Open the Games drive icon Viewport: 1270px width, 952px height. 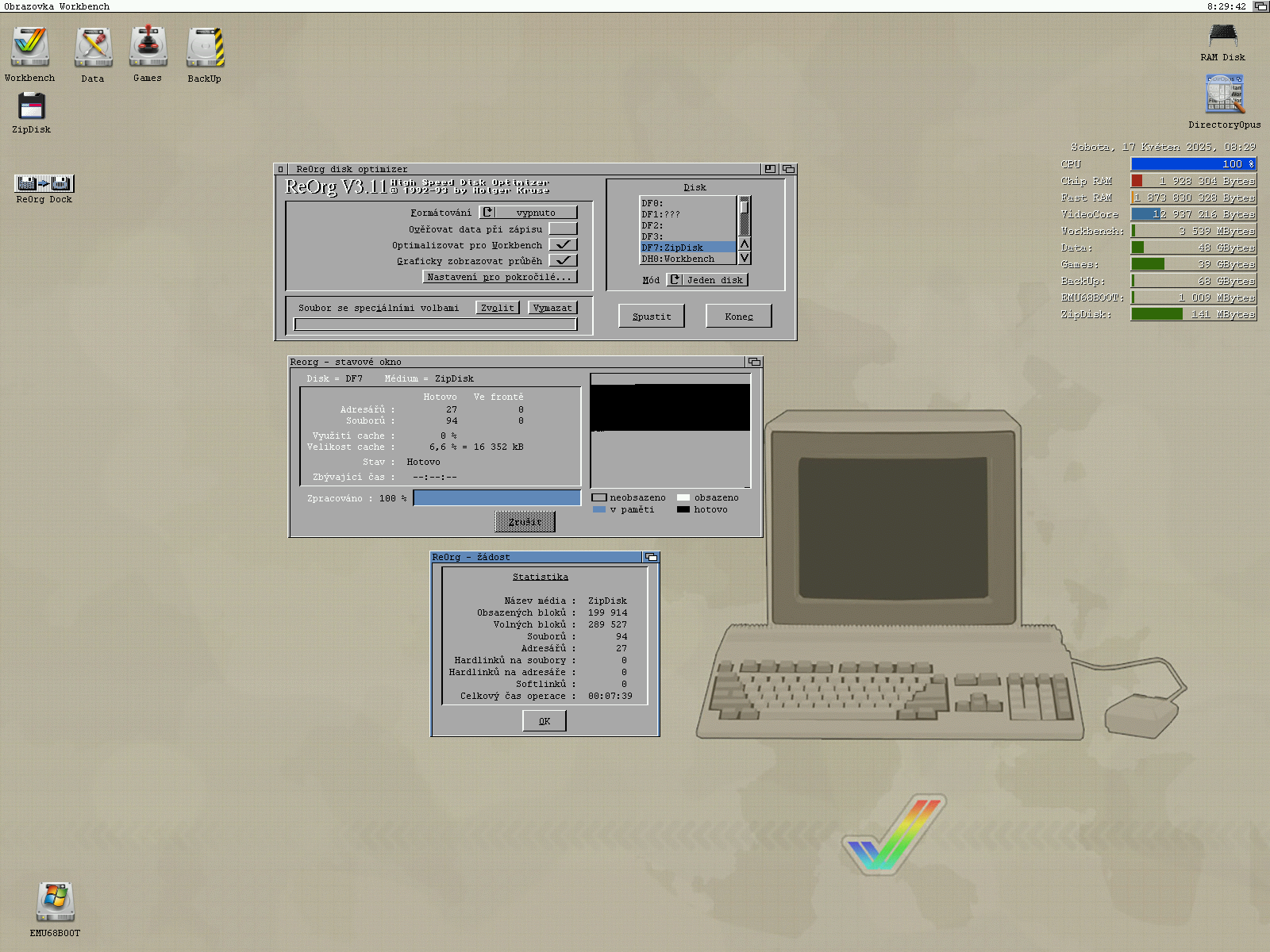pyautogui.click(x=148, y=48)
